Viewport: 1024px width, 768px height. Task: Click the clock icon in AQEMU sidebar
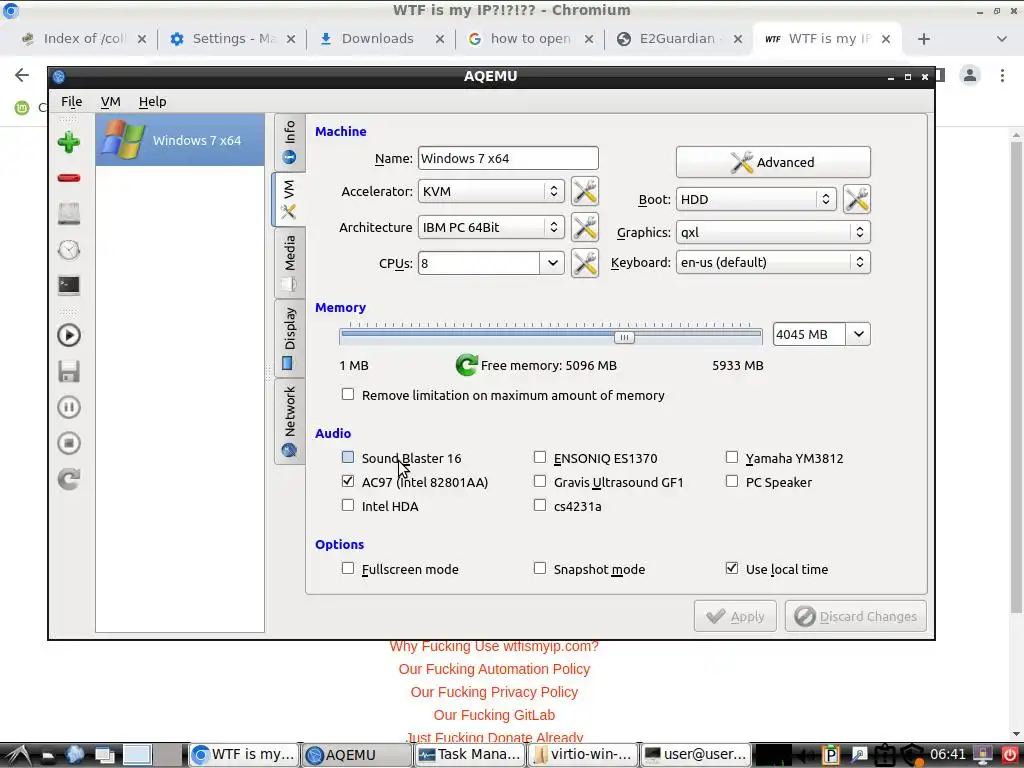69,249
